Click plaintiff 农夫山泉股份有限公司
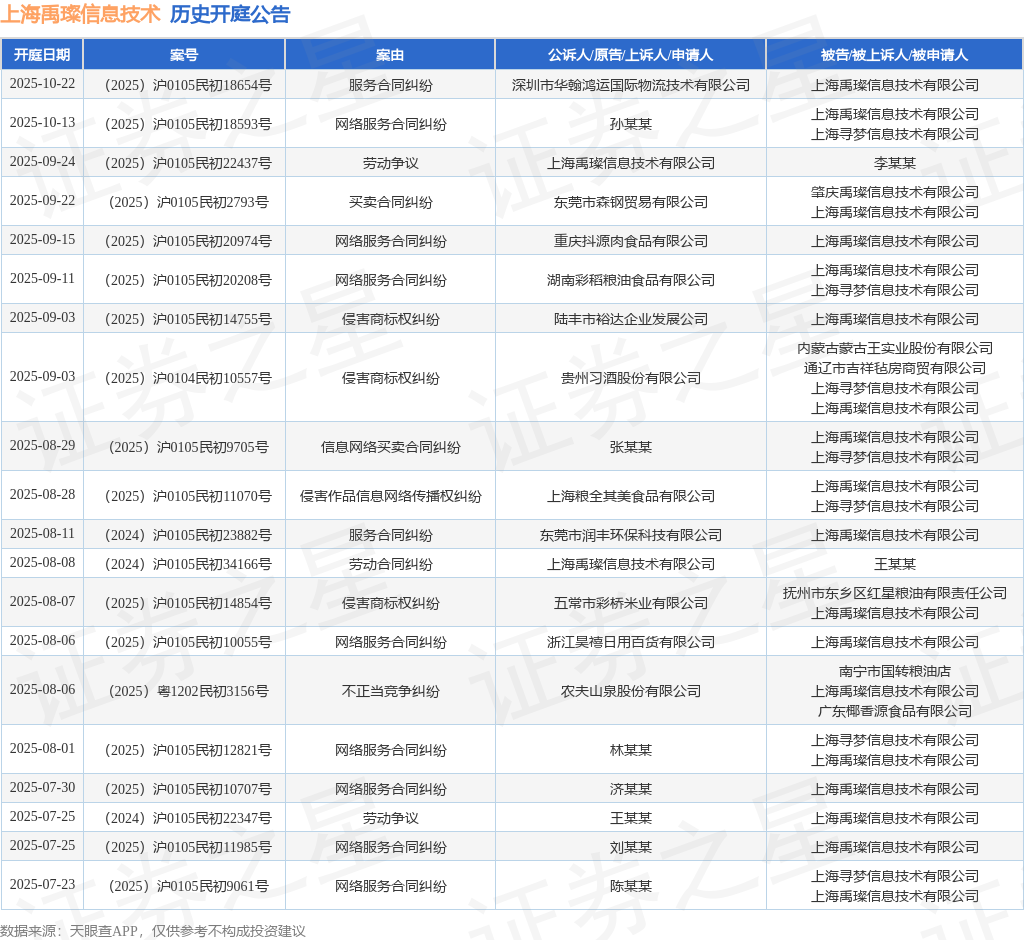Viewport: 1024px width, 940px height. coord(631,691)
